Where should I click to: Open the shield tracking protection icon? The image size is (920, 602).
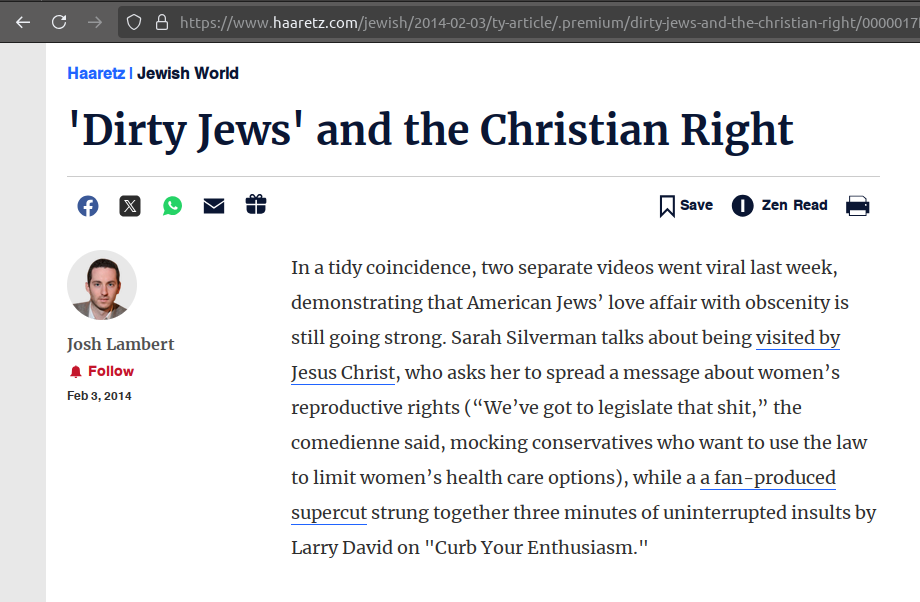click(134, 22)
